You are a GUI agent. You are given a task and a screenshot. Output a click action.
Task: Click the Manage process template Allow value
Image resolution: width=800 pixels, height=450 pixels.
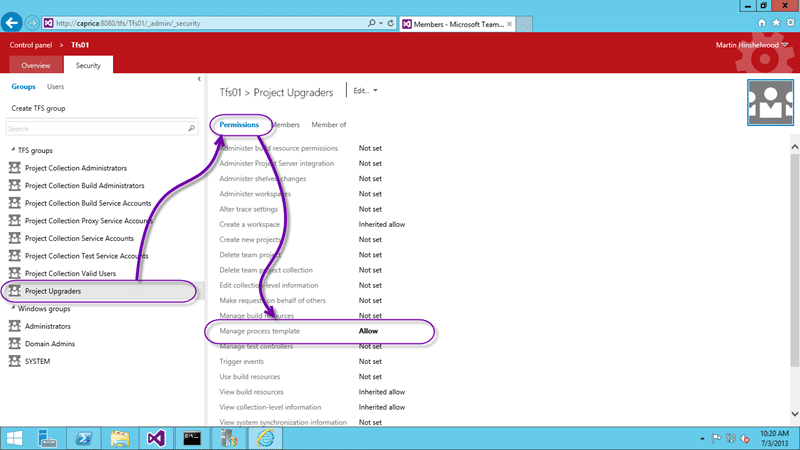[368, 331]
